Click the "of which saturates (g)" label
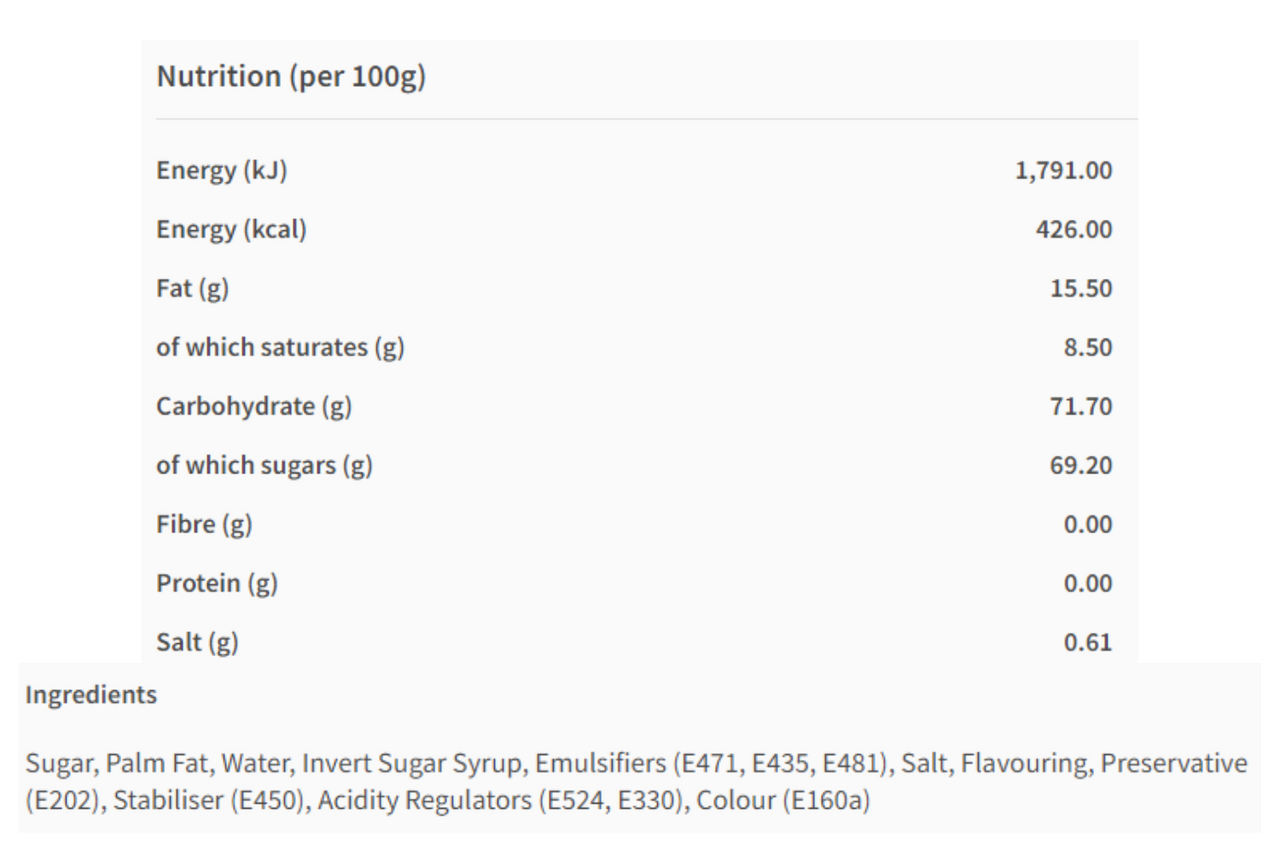Image resolution: width=1280 pixels, height=853 pixels. click(280, 348)
